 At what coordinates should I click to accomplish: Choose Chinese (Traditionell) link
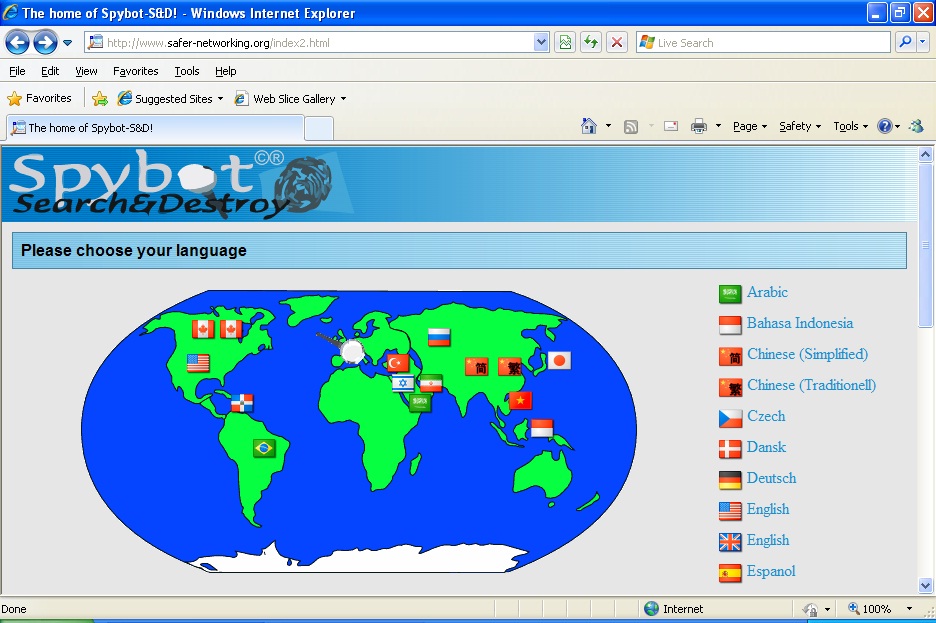tap(811, 385)
